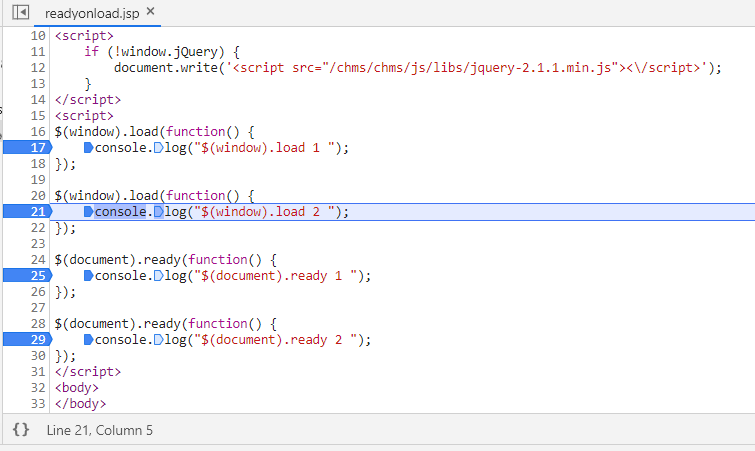Click solid inline breakpoint marker on line 21
The image size is (755, 451).
click(89, 211)
